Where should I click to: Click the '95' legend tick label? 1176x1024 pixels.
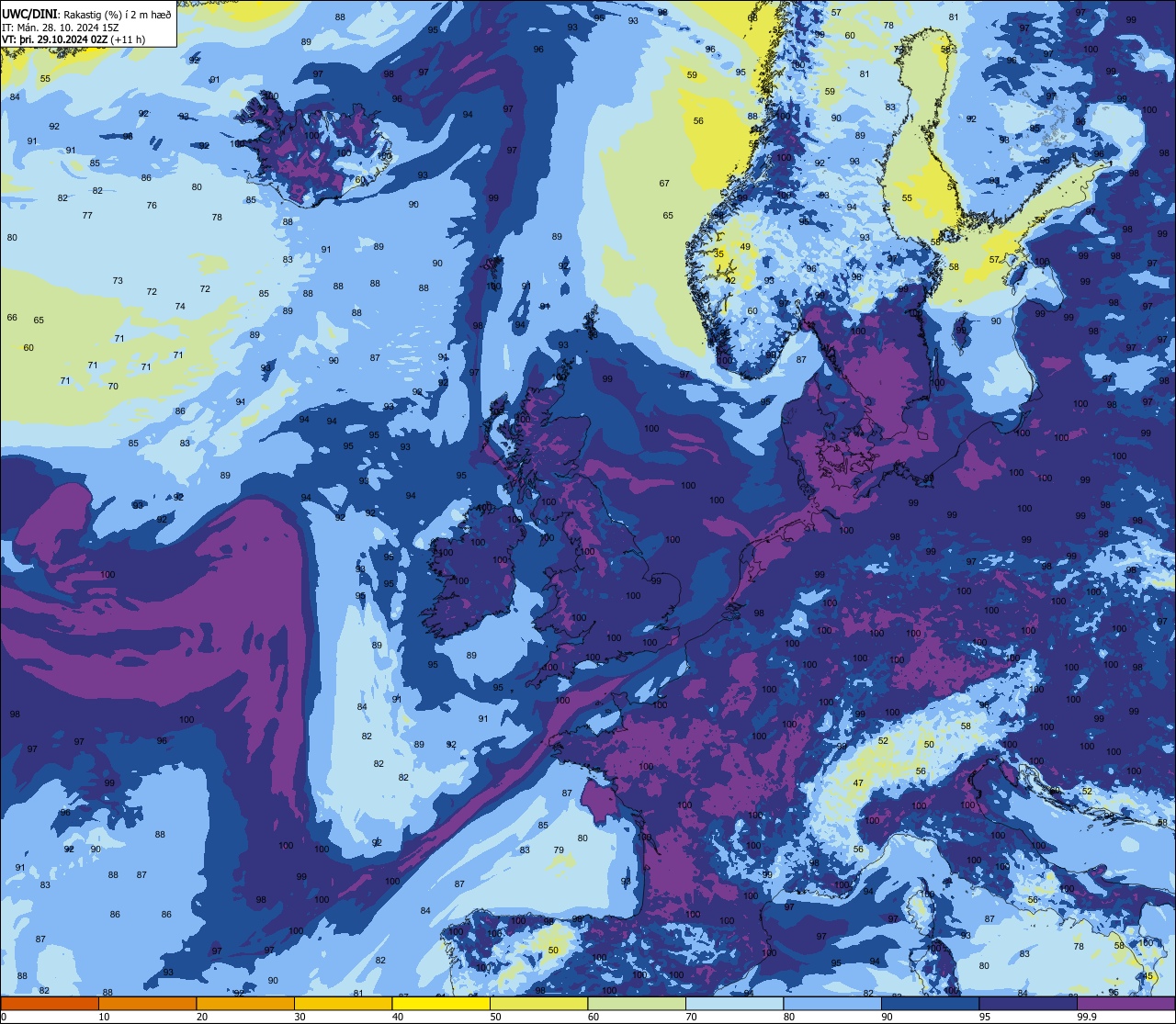[x=985, y=1017]
